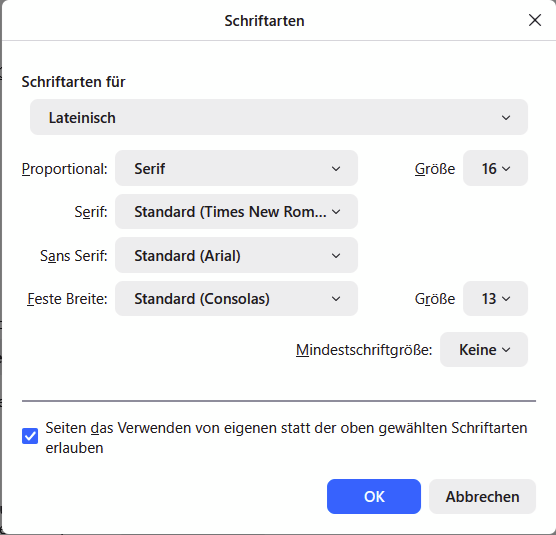
Task: Confirm with the OK button
Action: (x=374, y=496)
